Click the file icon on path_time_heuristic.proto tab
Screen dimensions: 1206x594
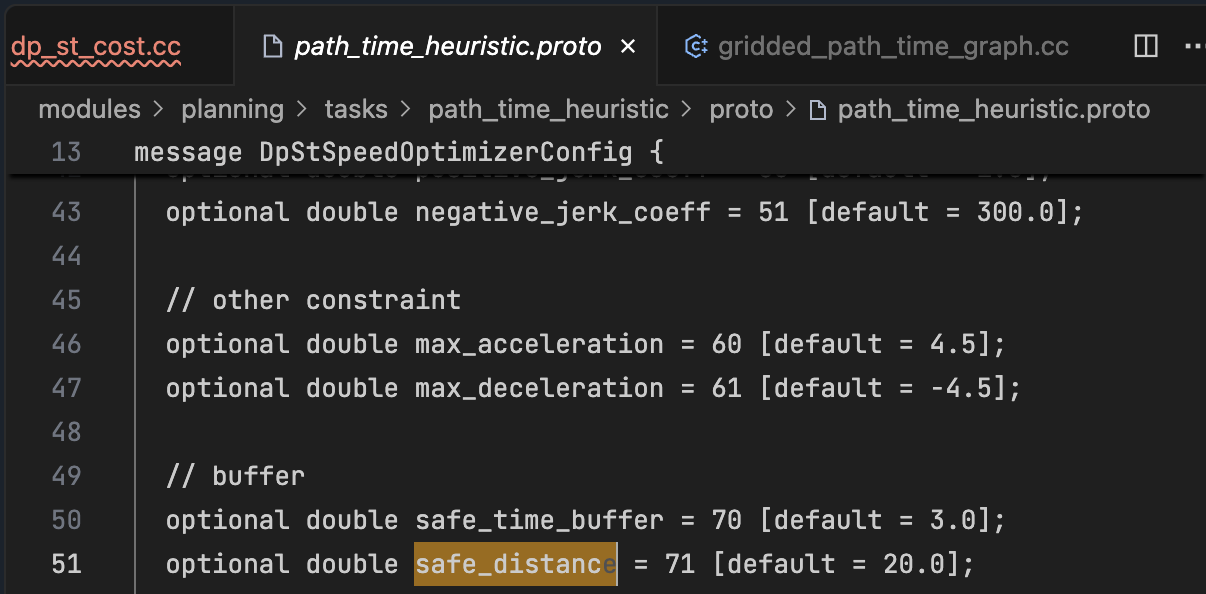click(269, 46)
